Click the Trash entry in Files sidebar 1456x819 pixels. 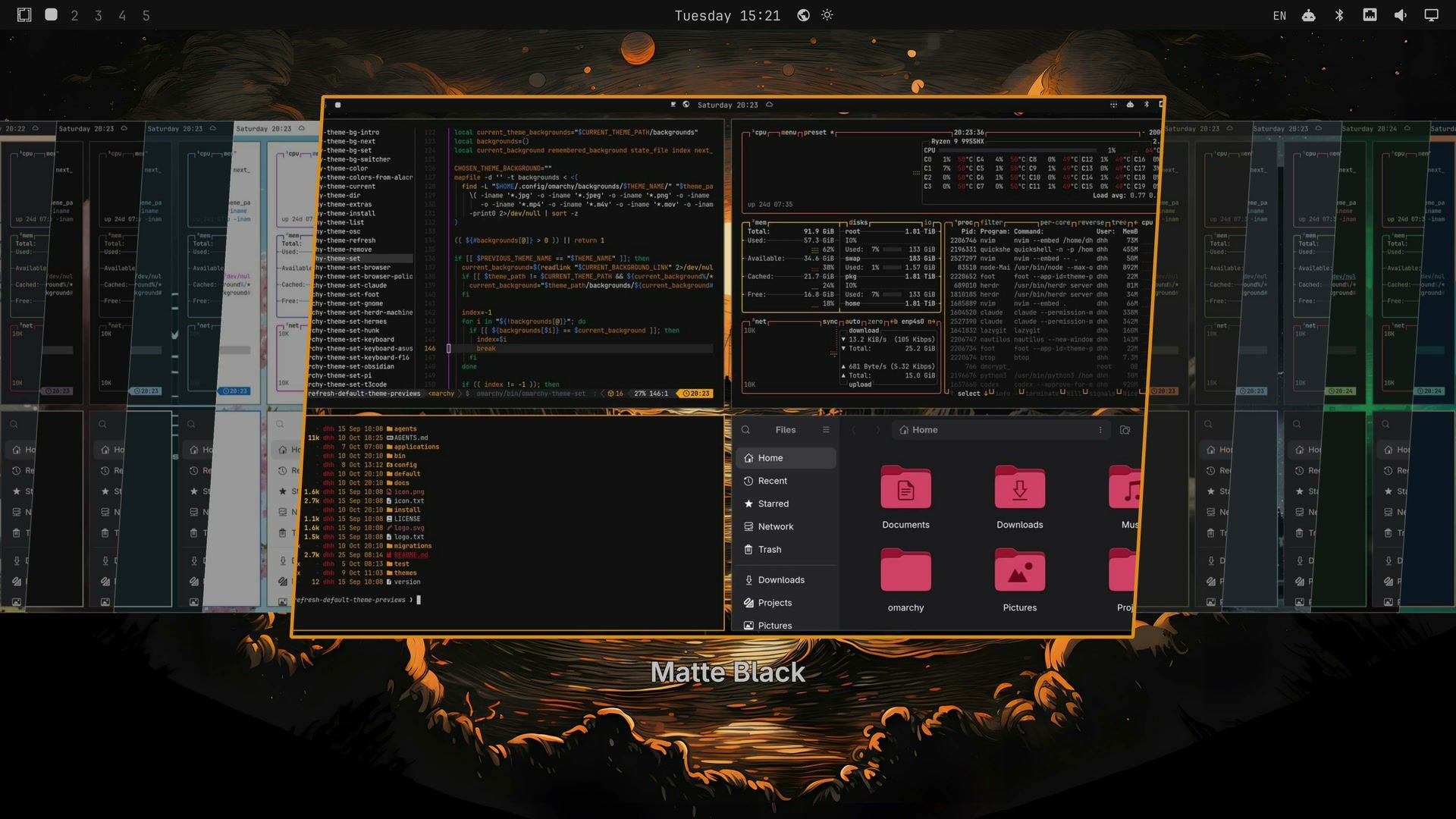[786, 549]
